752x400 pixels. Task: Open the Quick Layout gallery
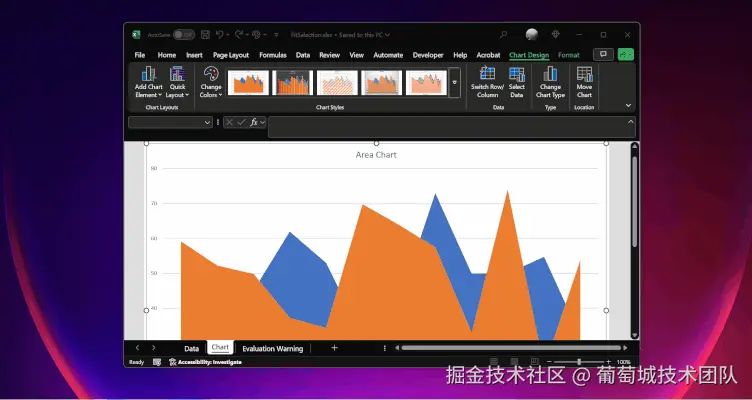tap(177, 82)
